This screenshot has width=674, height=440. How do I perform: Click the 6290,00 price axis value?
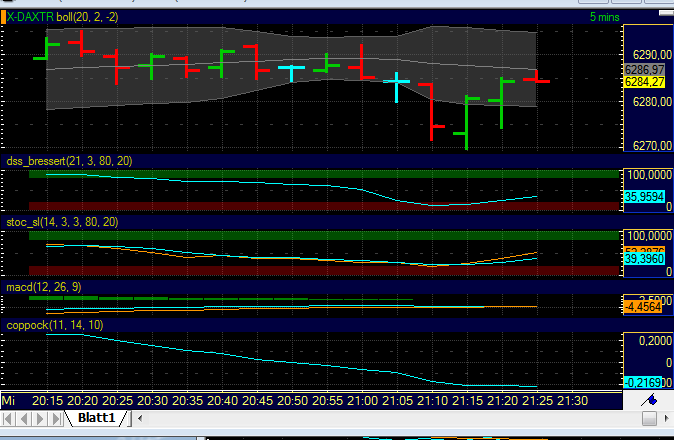click(652, 55)
